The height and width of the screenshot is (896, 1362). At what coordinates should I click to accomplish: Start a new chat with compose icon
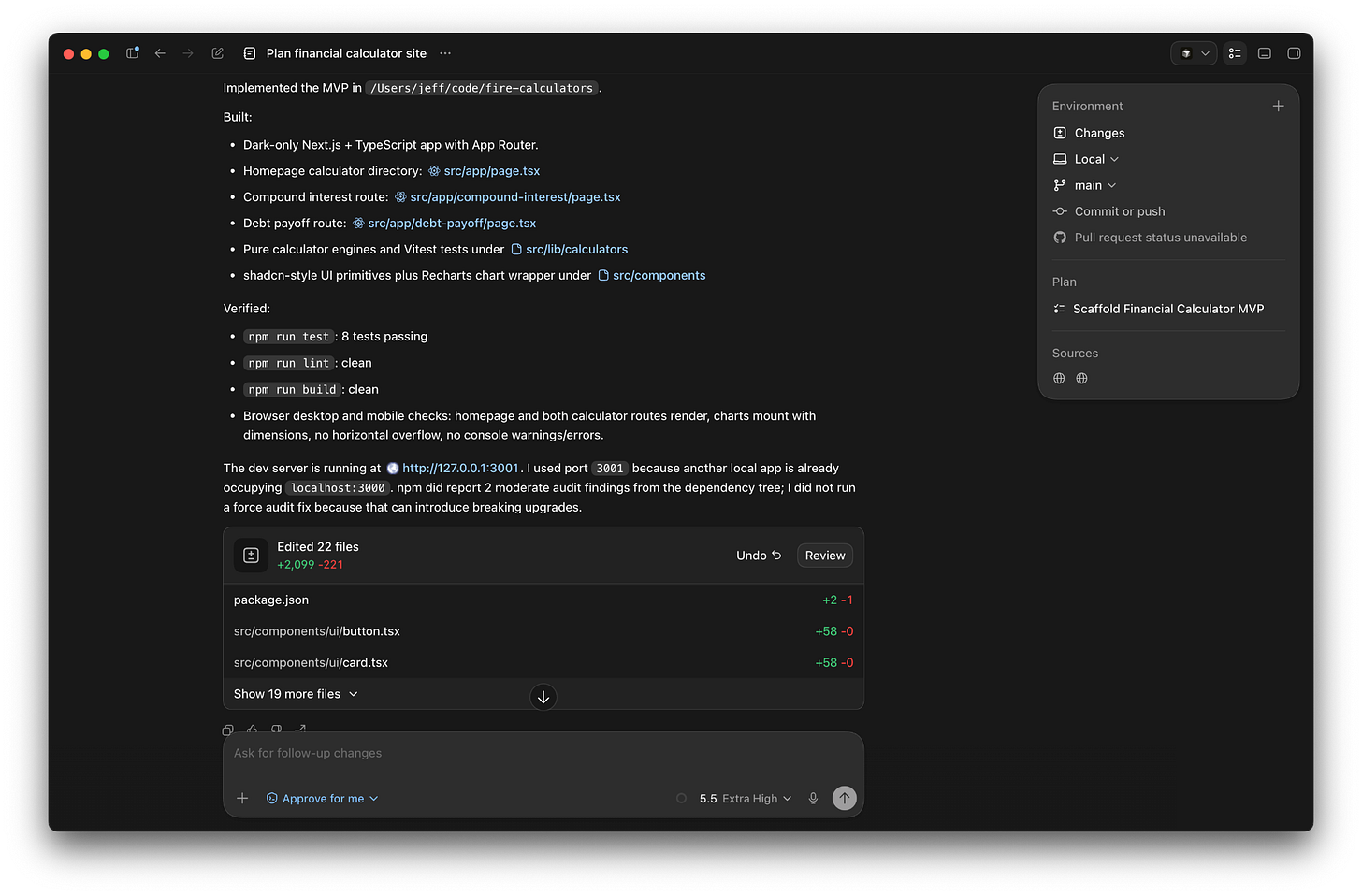click(217, 53)
